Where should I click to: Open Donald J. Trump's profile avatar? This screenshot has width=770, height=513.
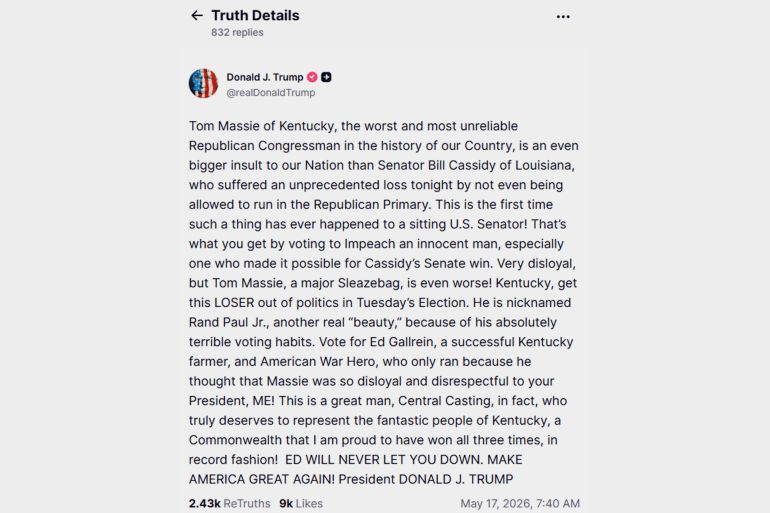(x=203, y=83)
